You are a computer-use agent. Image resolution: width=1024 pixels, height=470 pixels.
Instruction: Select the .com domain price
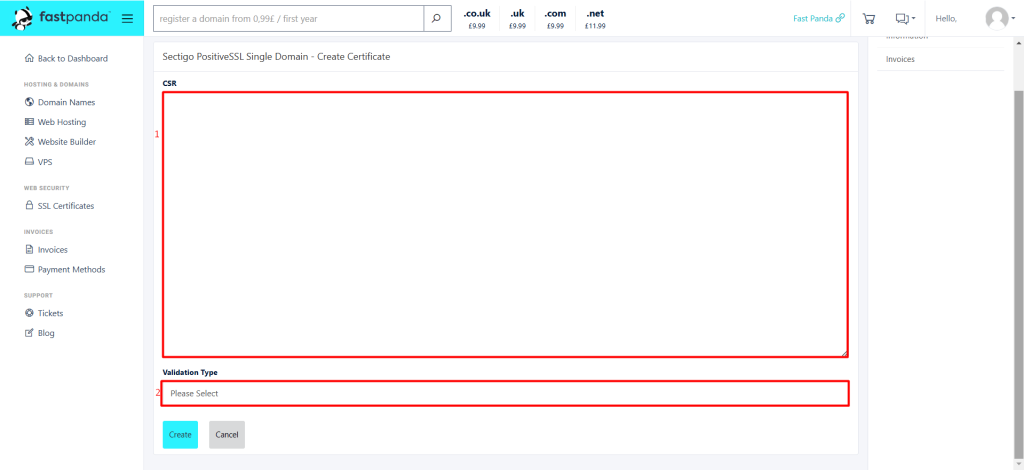point(555,20)
